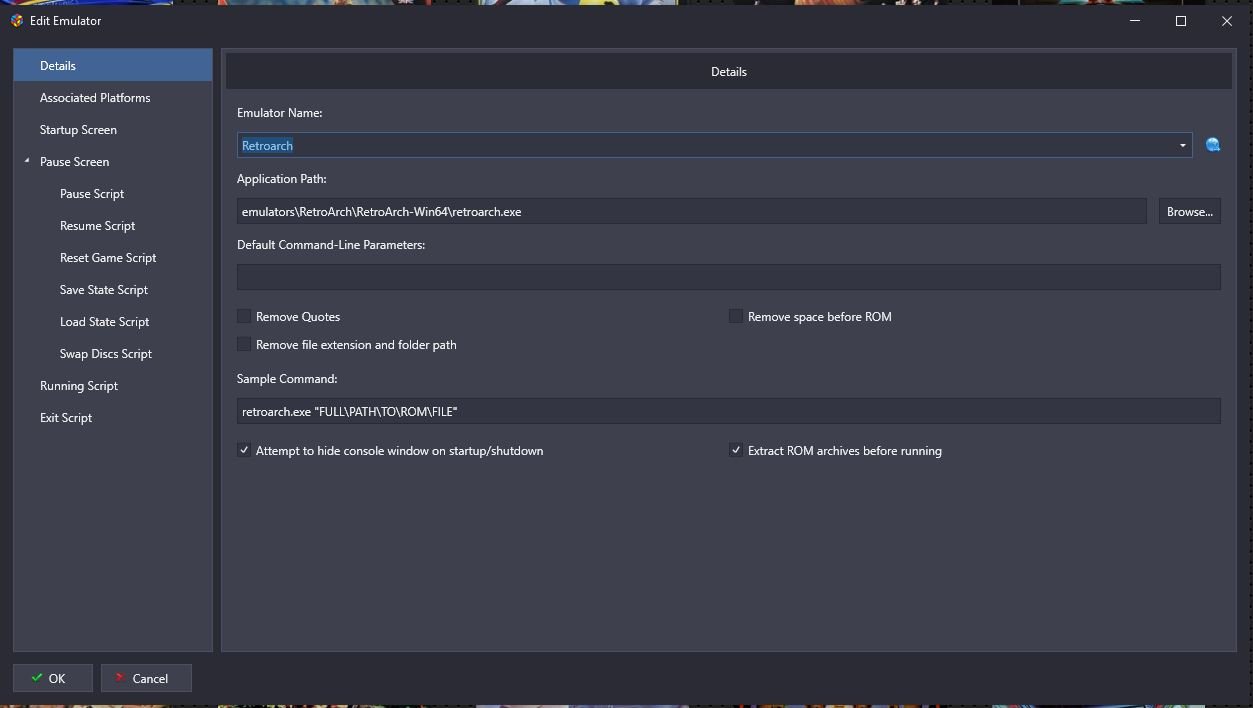
Task: Enable the Remove Quotes checkbox
Action: [244, 316]
